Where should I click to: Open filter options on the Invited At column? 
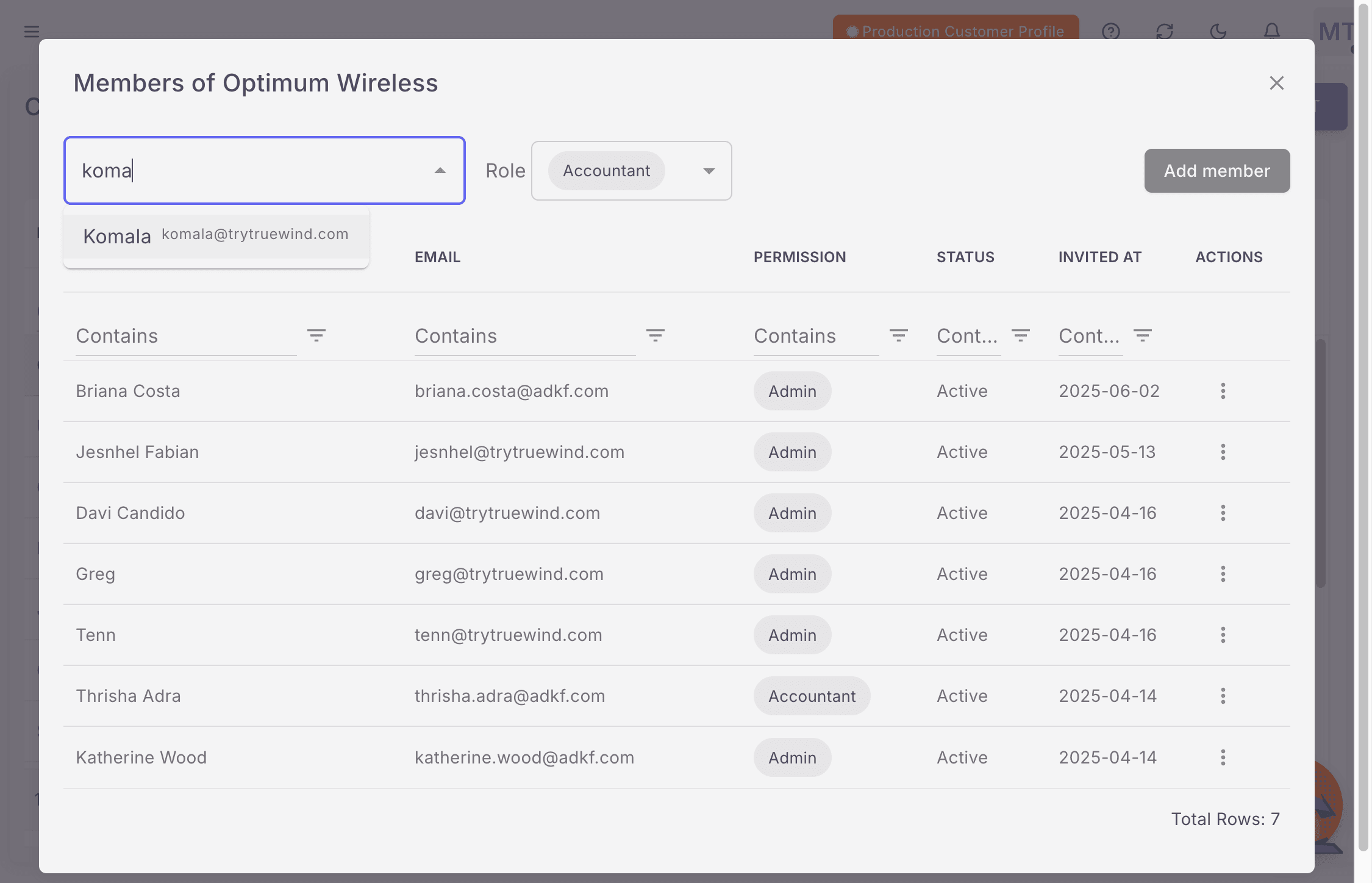[1142, 335]
